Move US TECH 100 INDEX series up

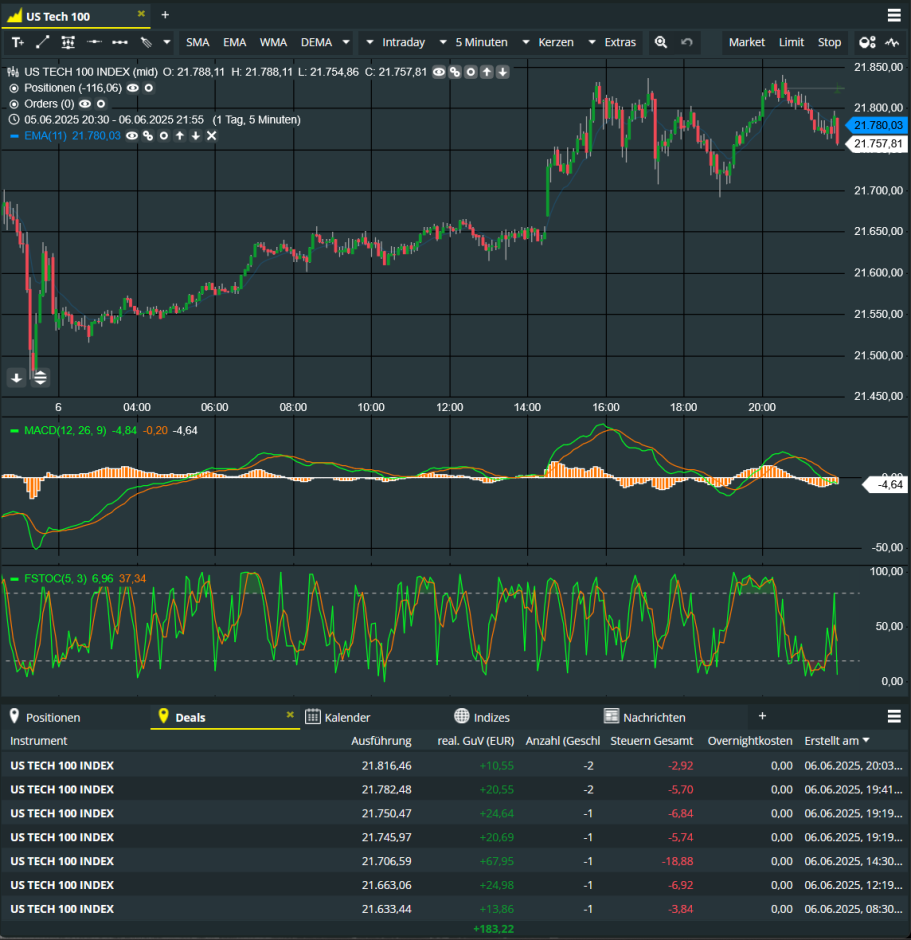(487, 73)
